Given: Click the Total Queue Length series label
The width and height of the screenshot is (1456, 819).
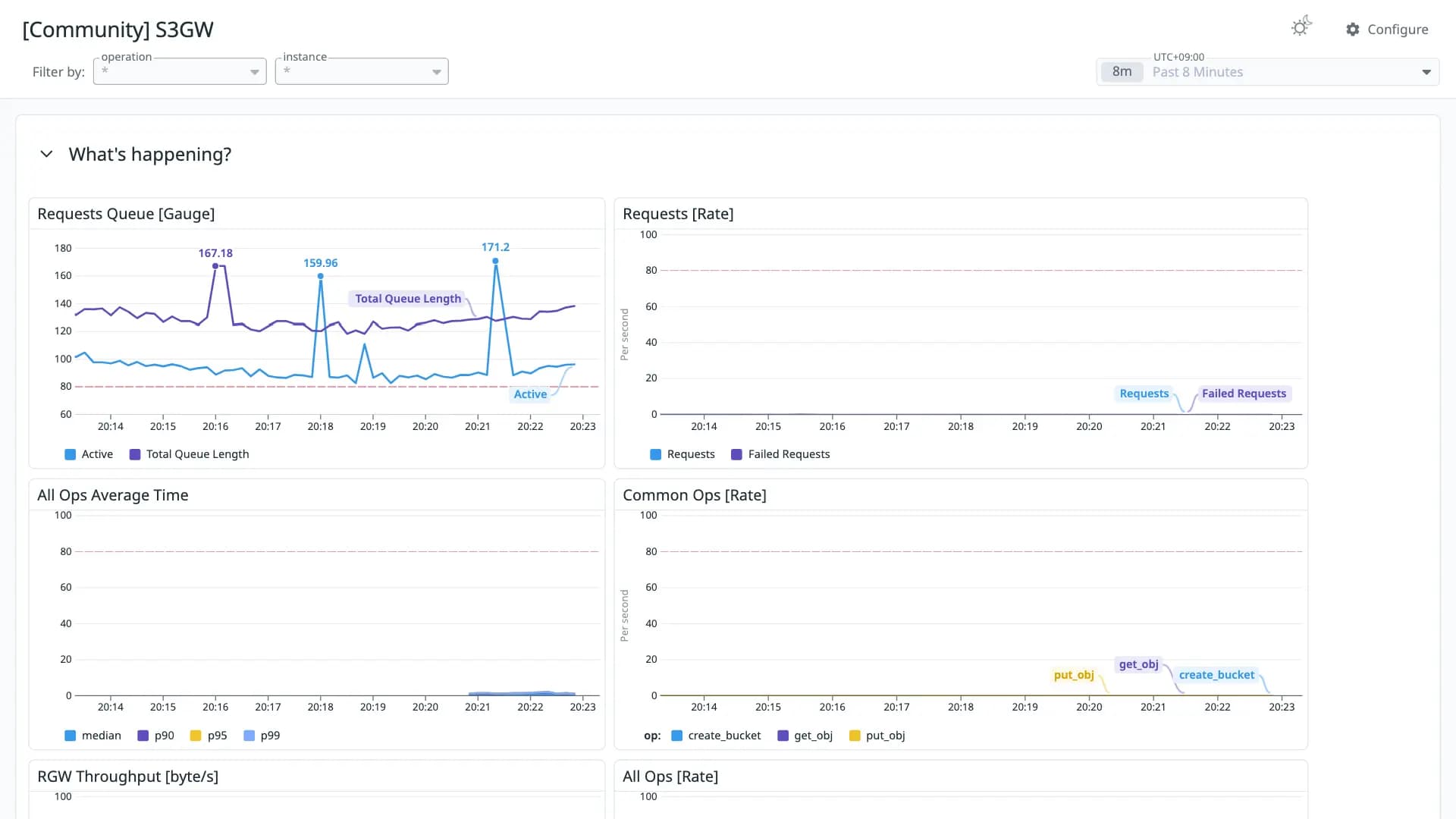Looking at the screenshot, I should click(x=408, y=299).
